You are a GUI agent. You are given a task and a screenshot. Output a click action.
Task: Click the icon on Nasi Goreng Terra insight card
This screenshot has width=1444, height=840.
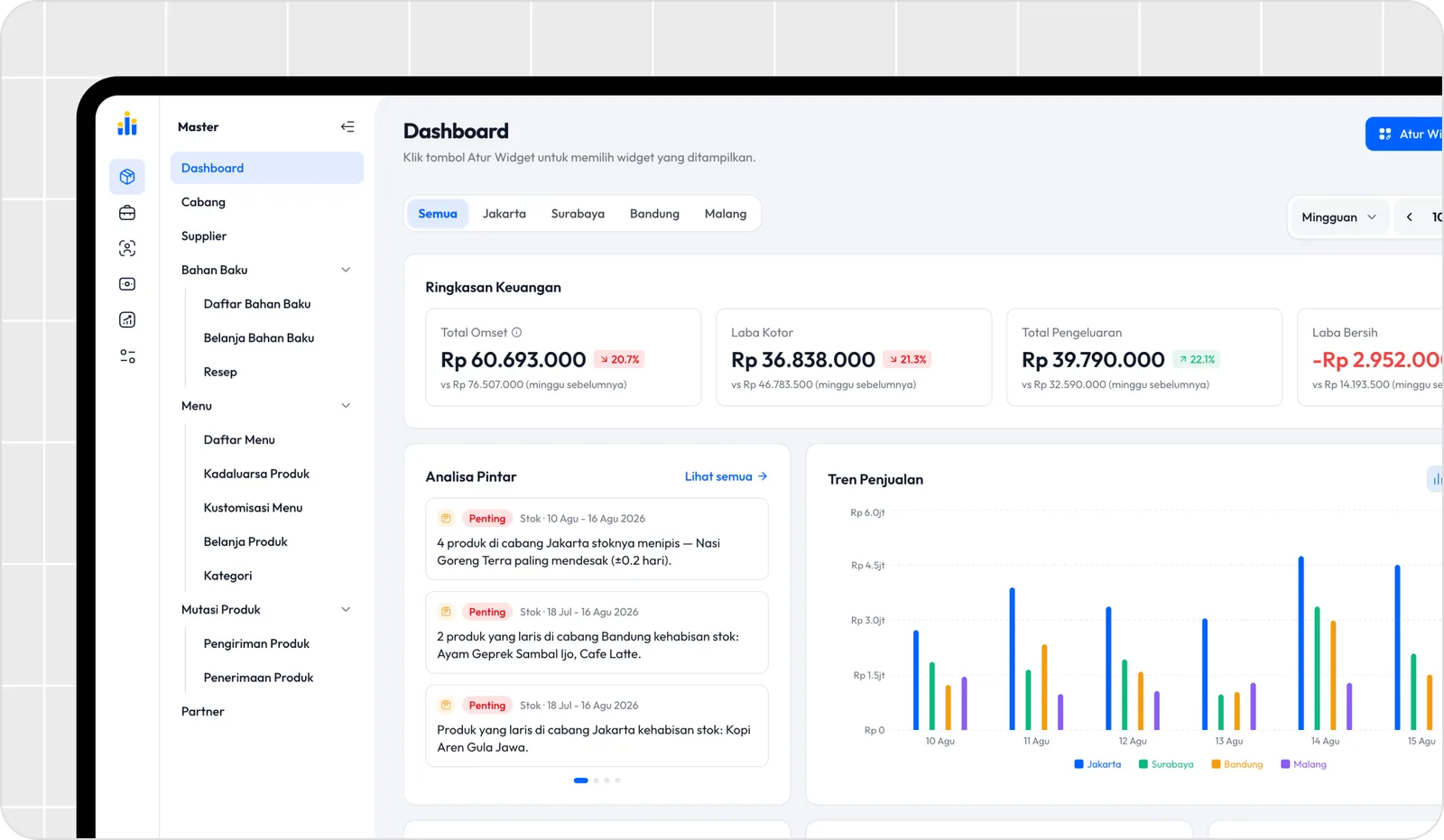point(446,519)
